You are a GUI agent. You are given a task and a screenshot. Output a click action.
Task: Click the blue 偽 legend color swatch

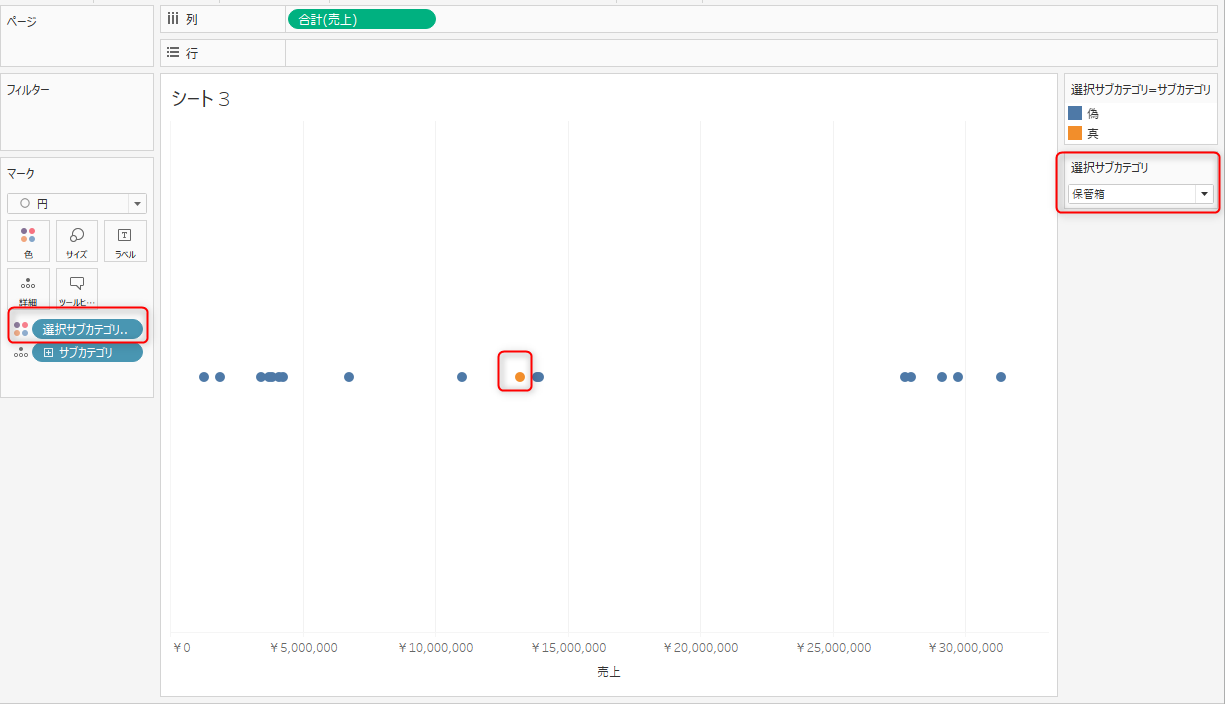click(x=1075, y=114)
